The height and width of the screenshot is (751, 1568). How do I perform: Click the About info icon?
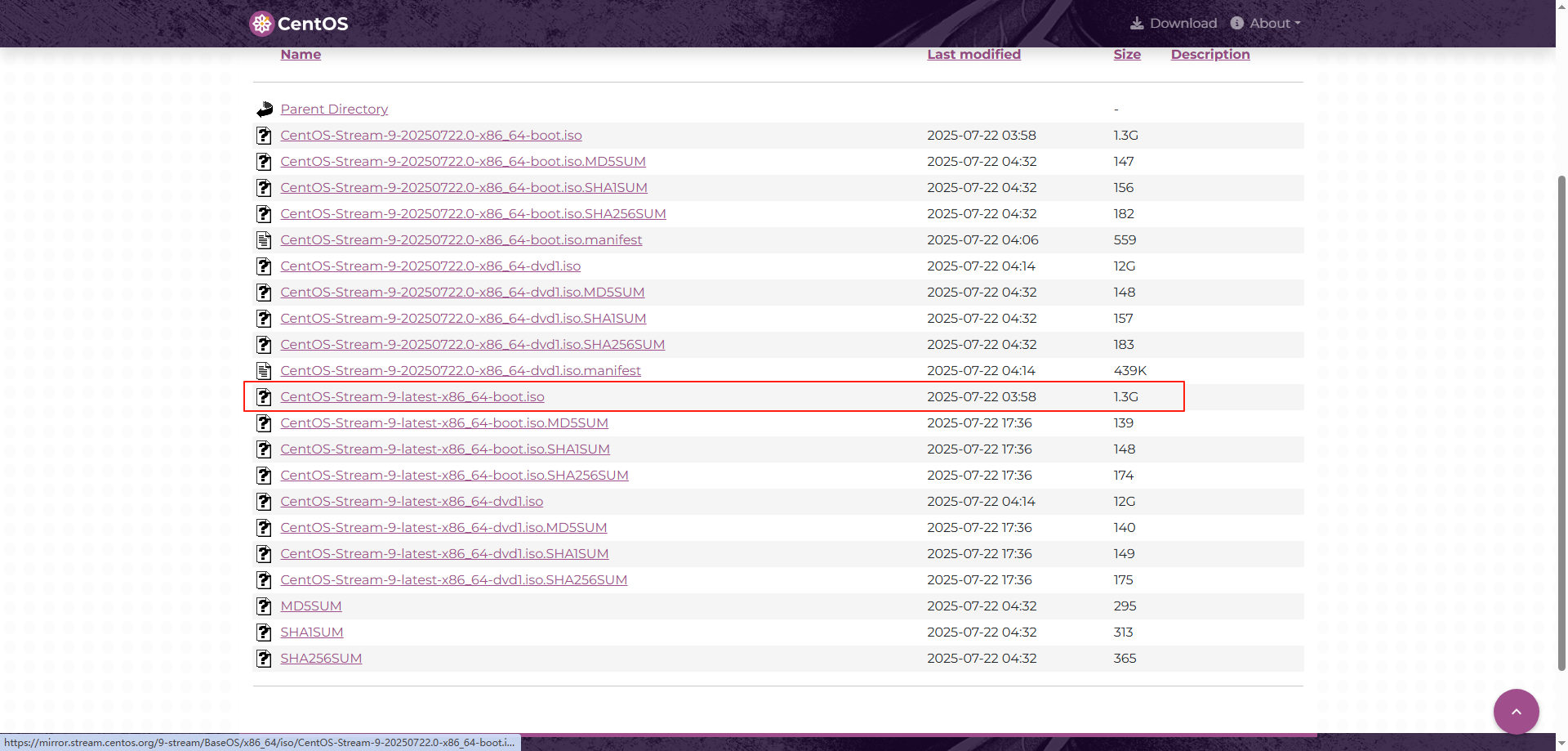1237,23
